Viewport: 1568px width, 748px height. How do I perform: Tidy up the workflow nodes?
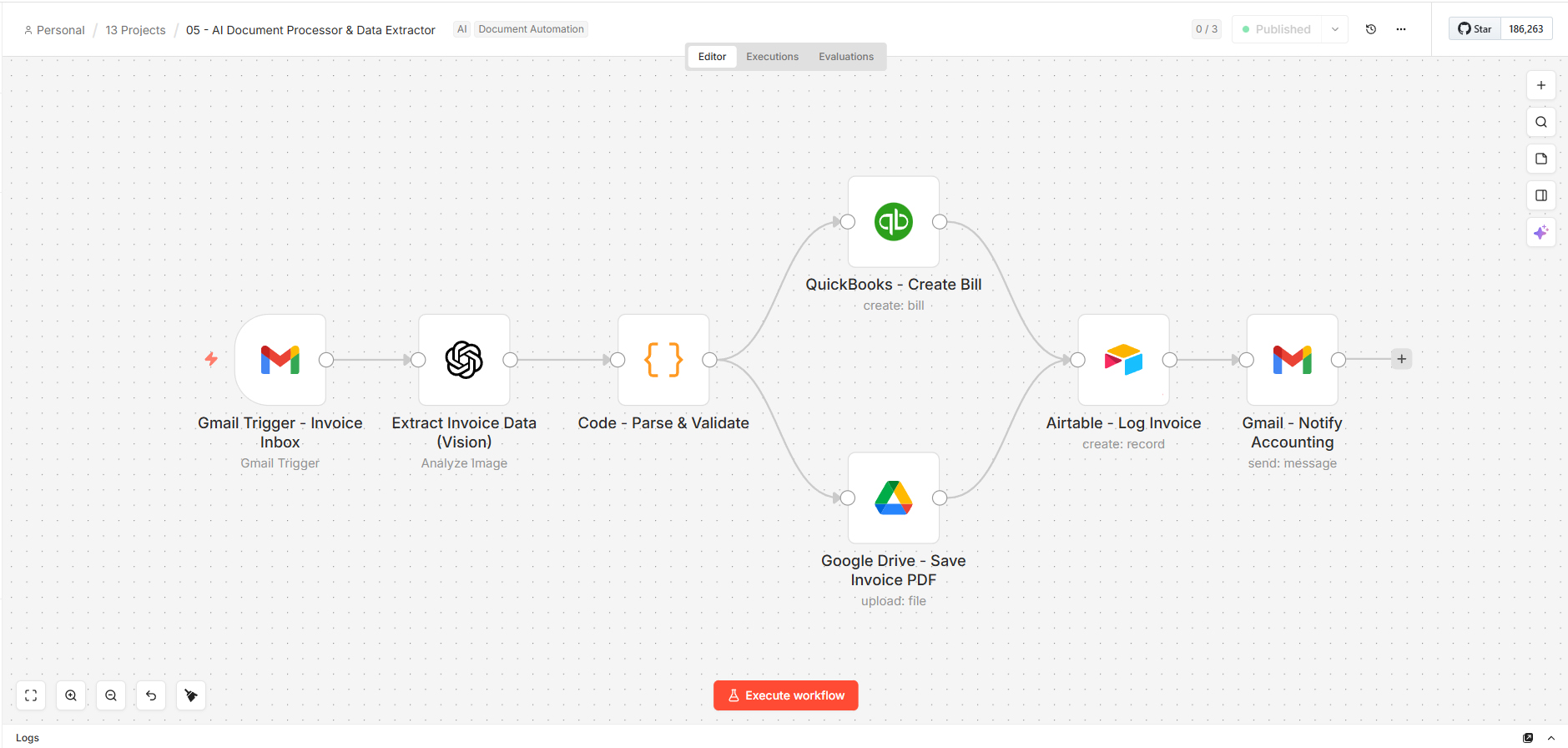click(x=191, y=695)
